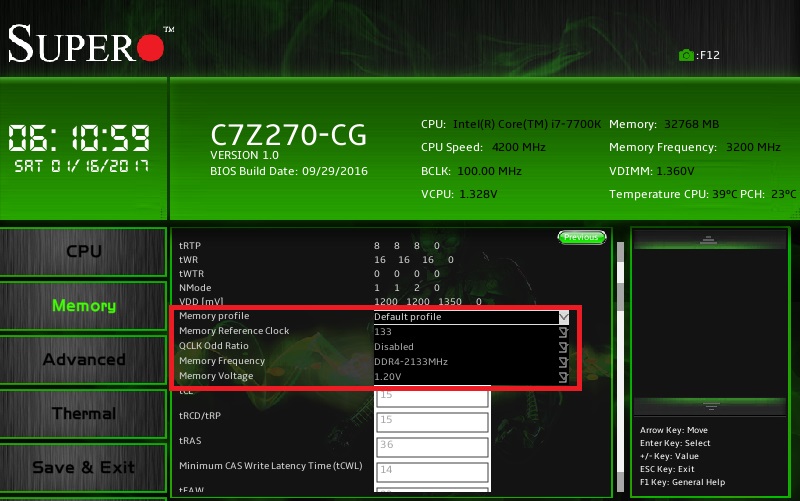
Task: Click the memory settings vertical scrollbar
Action: click(620, 366)
